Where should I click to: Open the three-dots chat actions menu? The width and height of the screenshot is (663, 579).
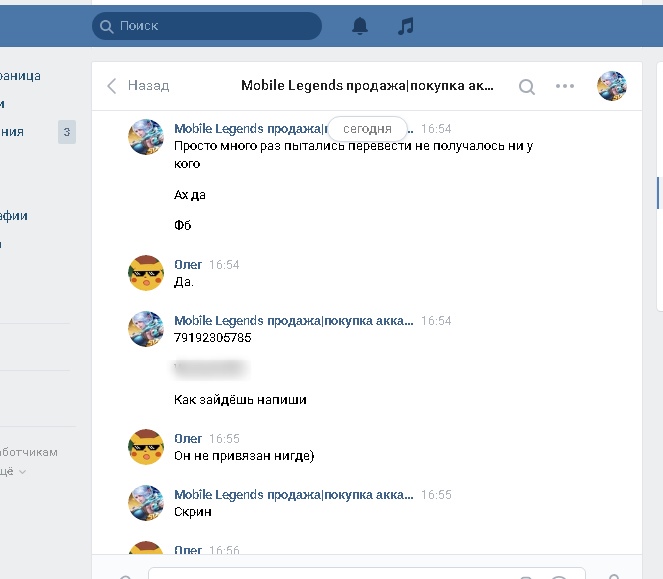click(565, 86)
